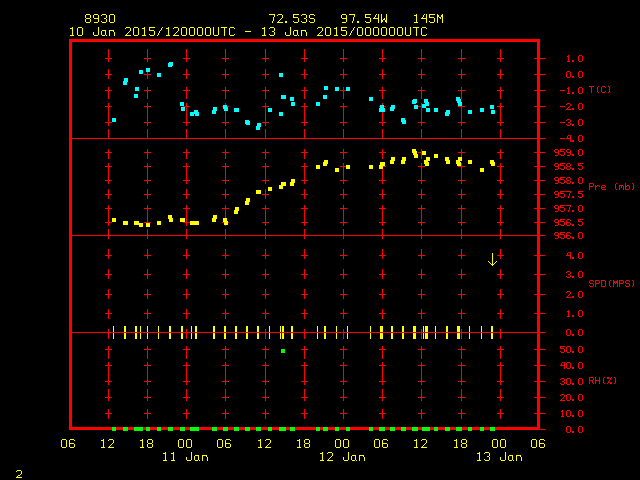
Task: Click the 10.0 humidity tick value
Action: click(571, 413)
